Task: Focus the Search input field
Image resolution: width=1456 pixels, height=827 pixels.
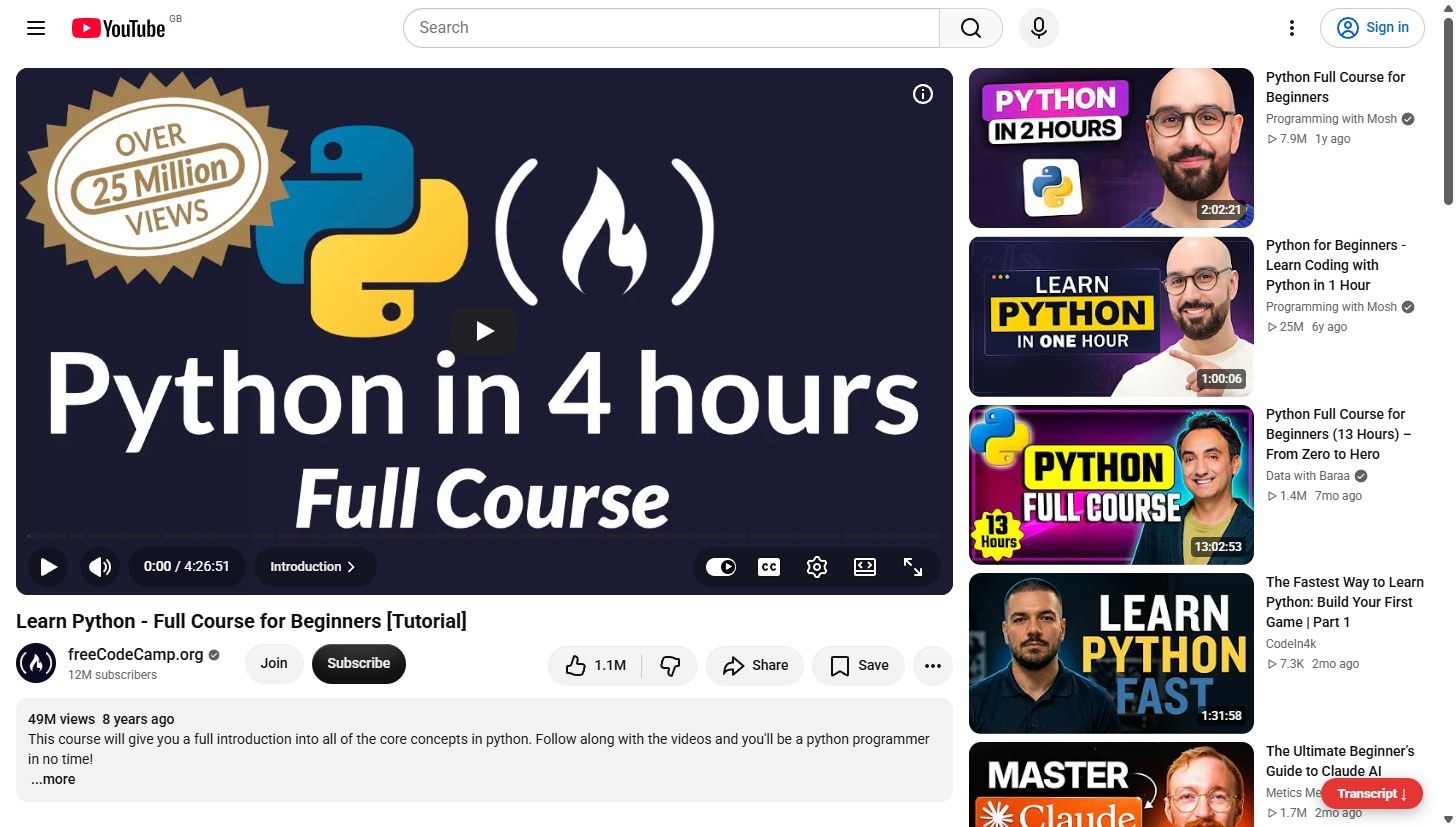Action: 671,28
